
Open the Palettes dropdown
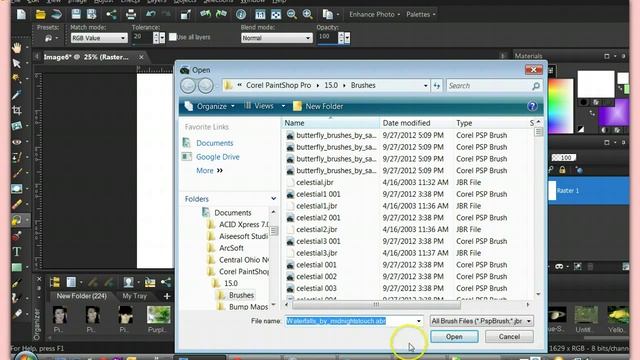point(420,14)
